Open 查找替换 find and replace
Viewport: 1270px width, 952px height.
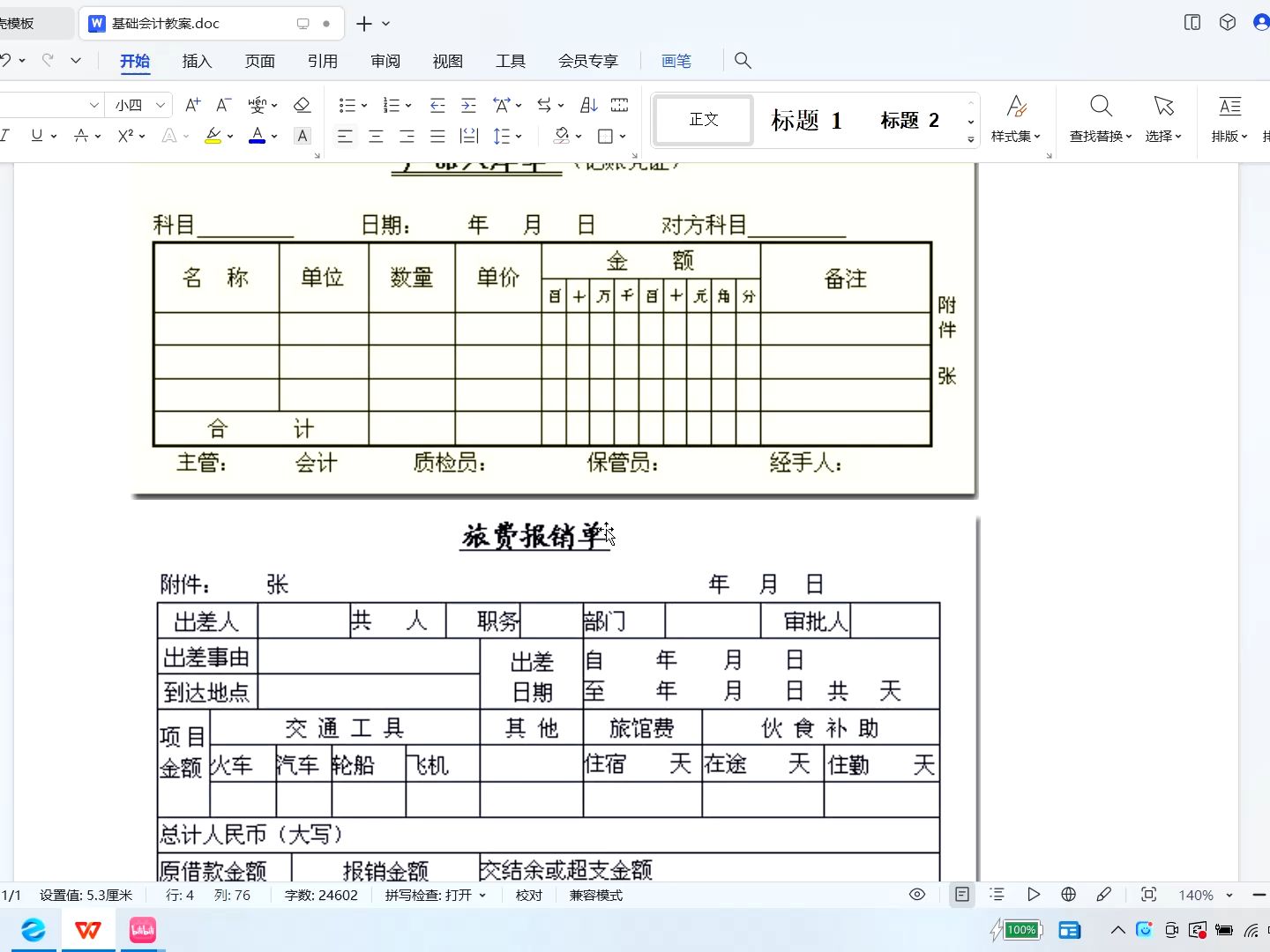tap(1101, 118)
